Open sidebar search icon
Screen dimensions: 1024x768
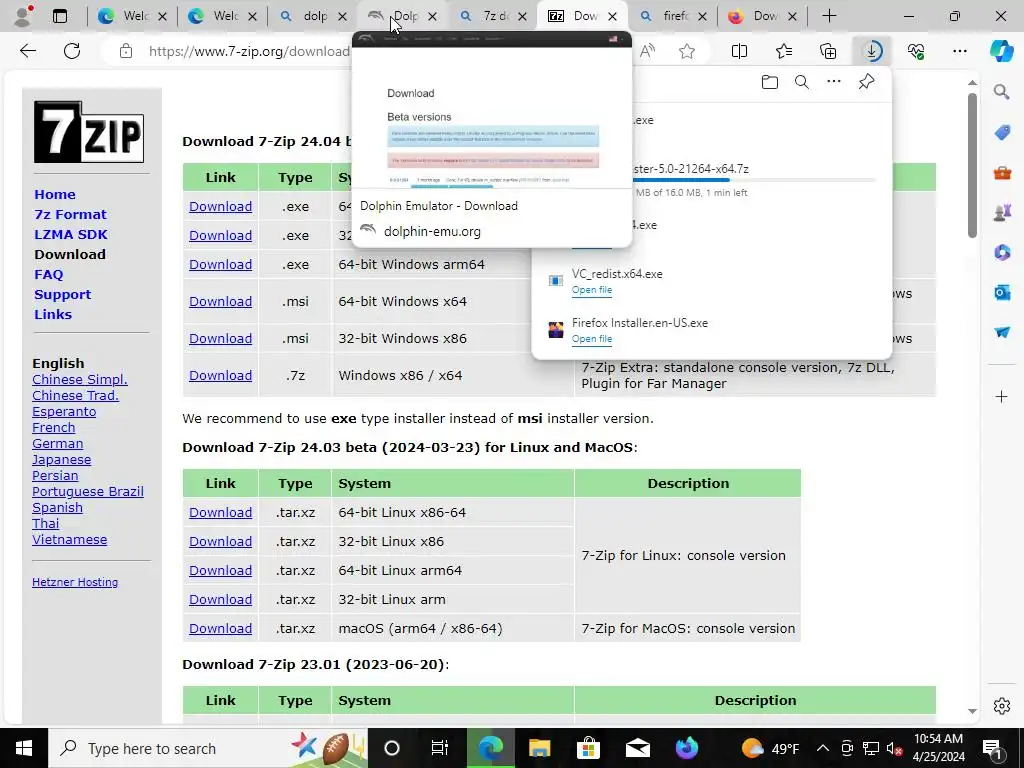point(1001,91)
